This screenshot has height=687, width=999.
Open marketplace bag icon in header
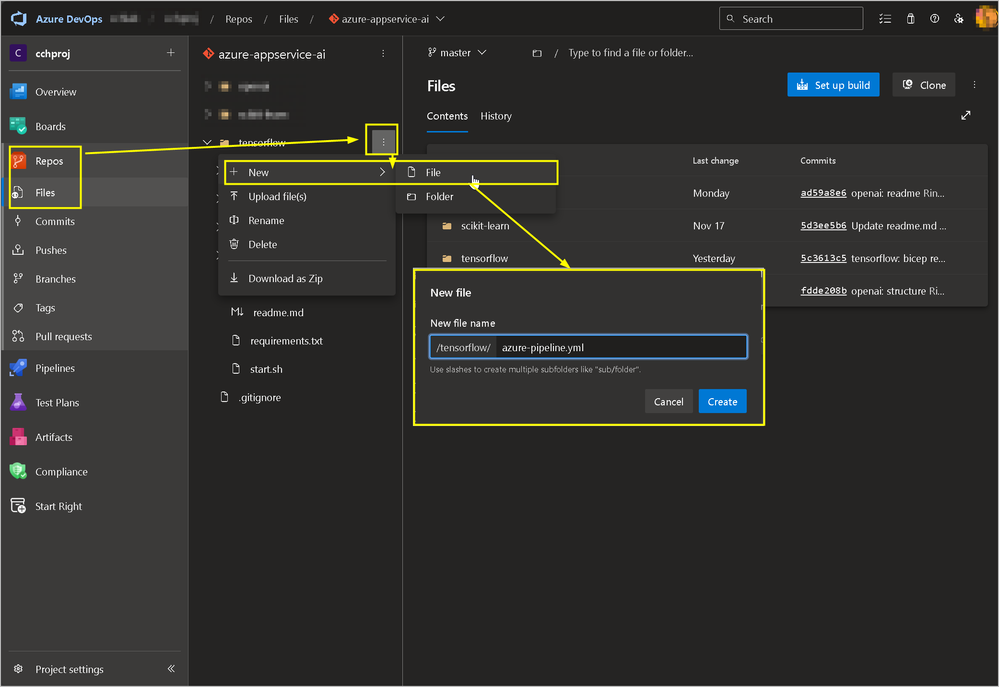pos(910,18)
